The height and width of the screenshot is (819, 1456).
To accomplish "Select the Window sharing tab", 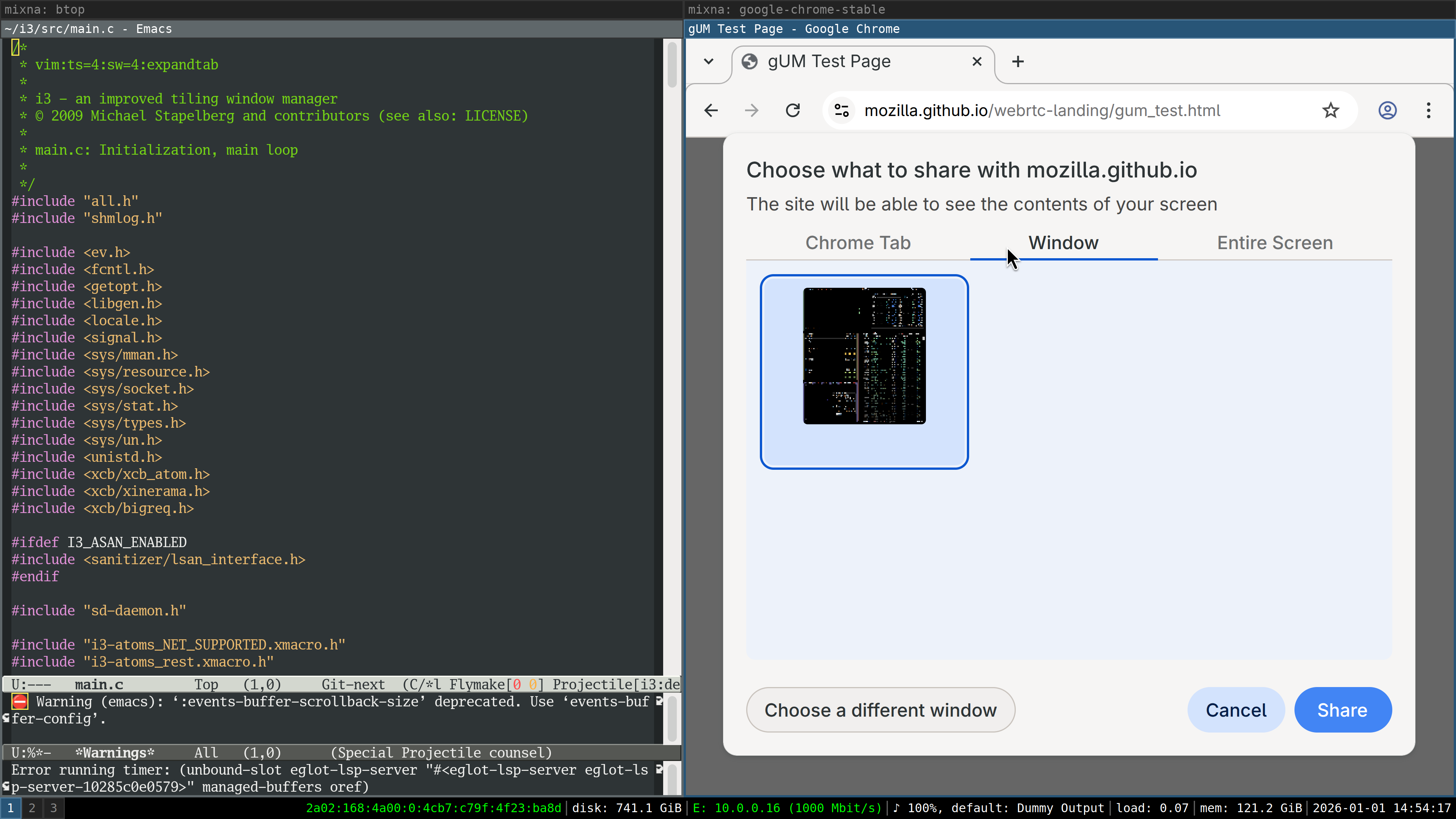I will 1063,243.
